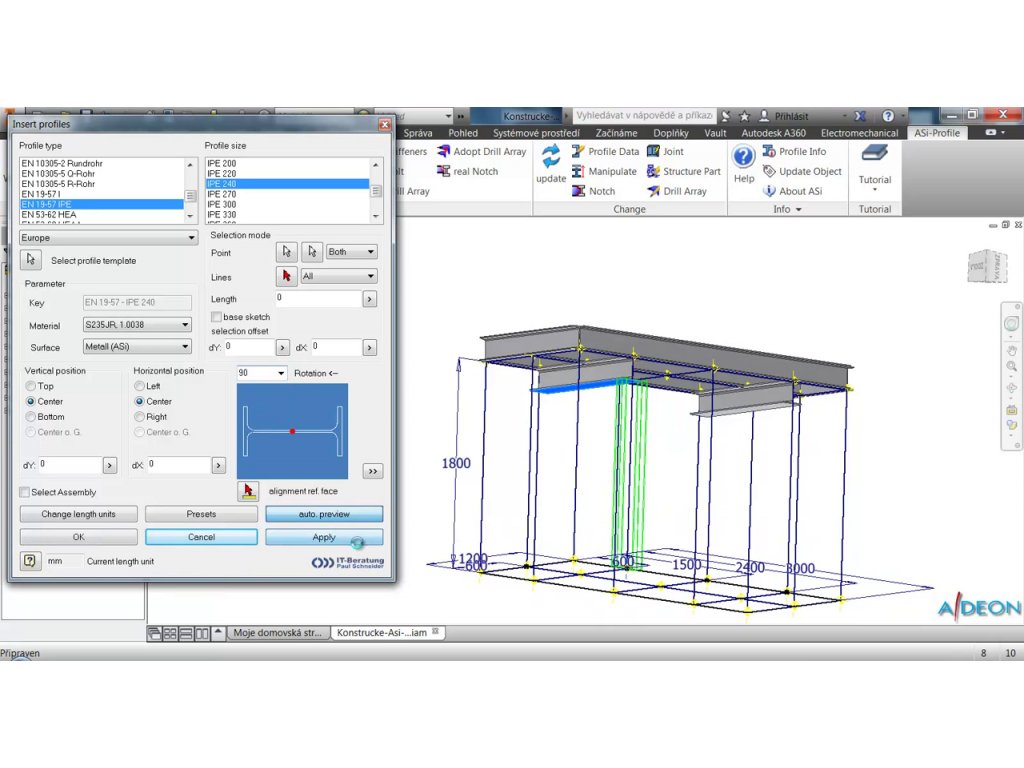This screenshot has height=768, width=1024.
Task: Expand the Info panel dropdown
Action: [x=788, y=209]
